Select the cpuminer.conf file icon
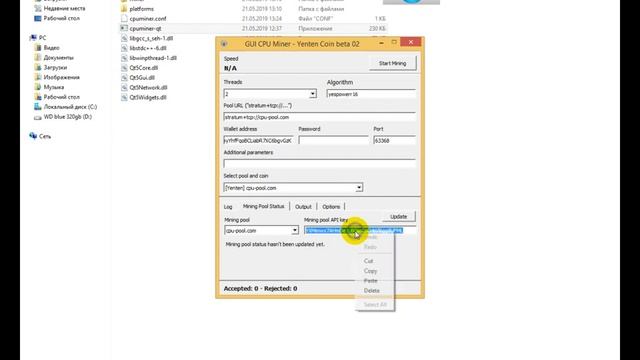 124,18
